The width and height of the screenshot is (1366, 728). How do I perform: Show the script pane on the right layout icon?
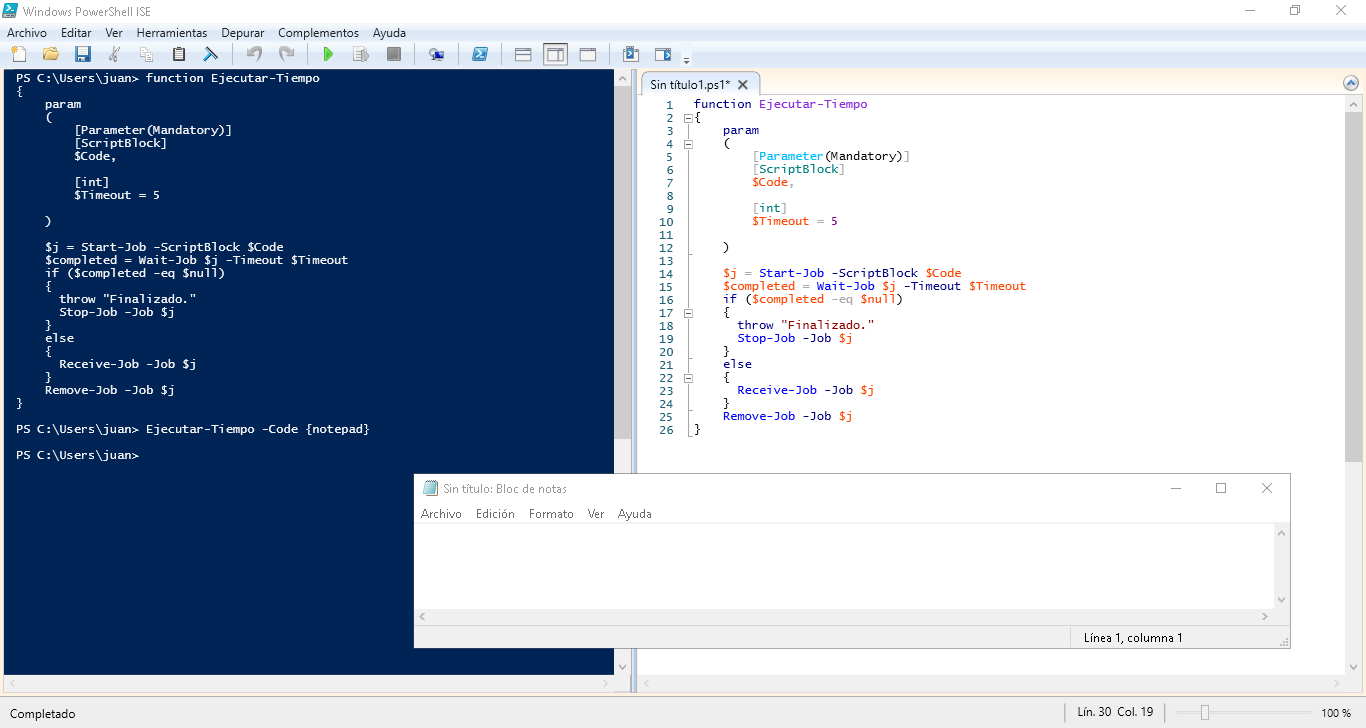coord(555,54)
